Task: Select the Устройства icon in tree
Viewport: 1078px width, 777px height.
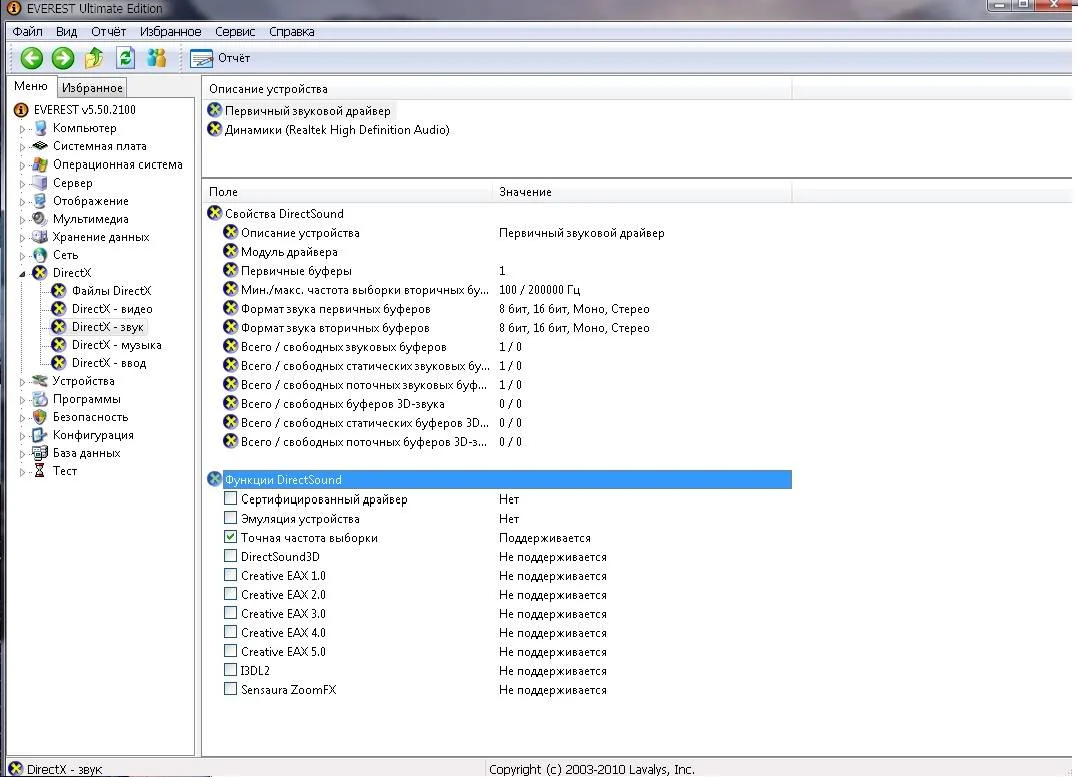Action: (x=41, y=381)
